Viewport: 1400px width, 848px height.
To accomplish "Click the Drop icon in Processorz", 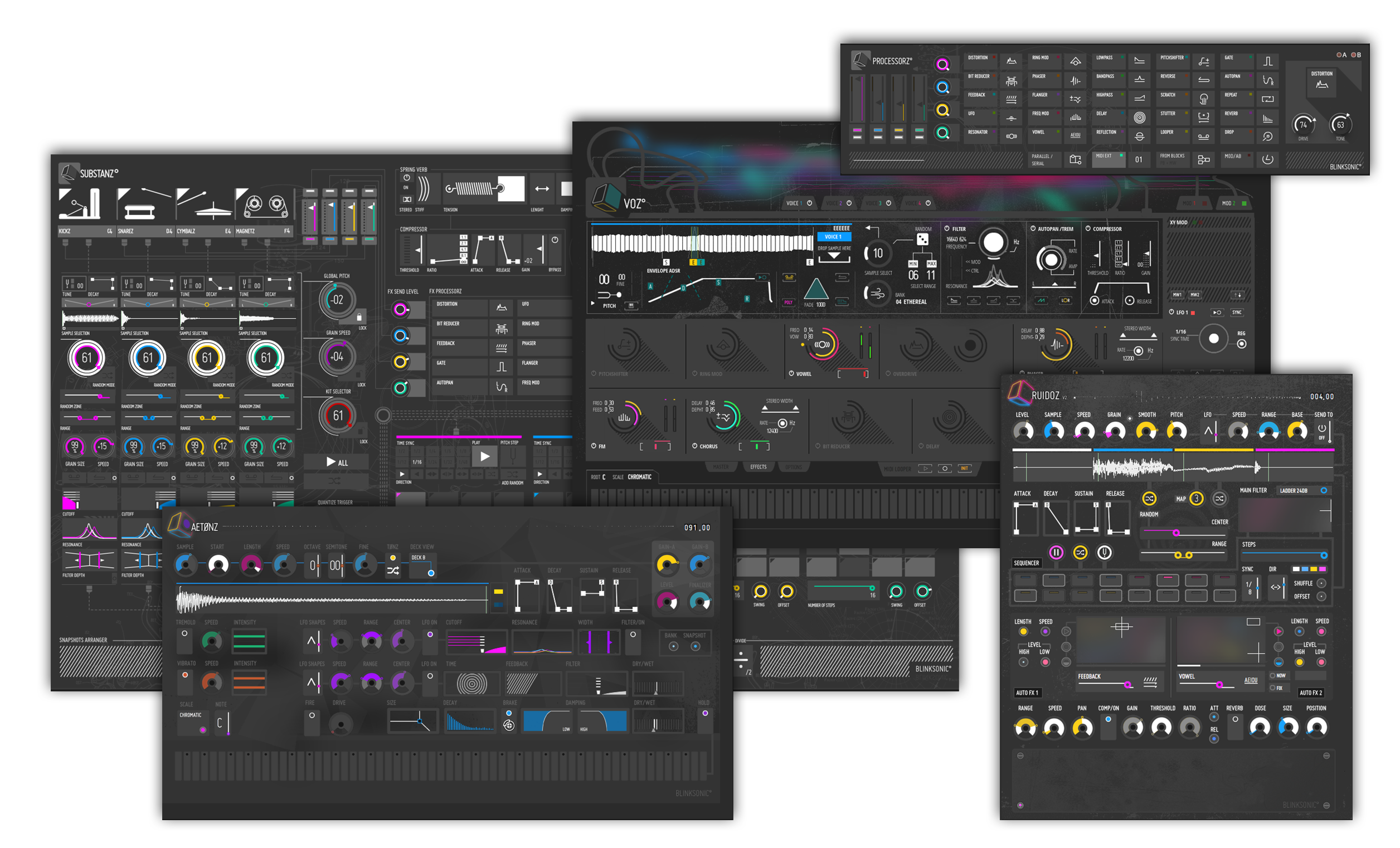I will pyautogui.click(x=1267, y=137).
